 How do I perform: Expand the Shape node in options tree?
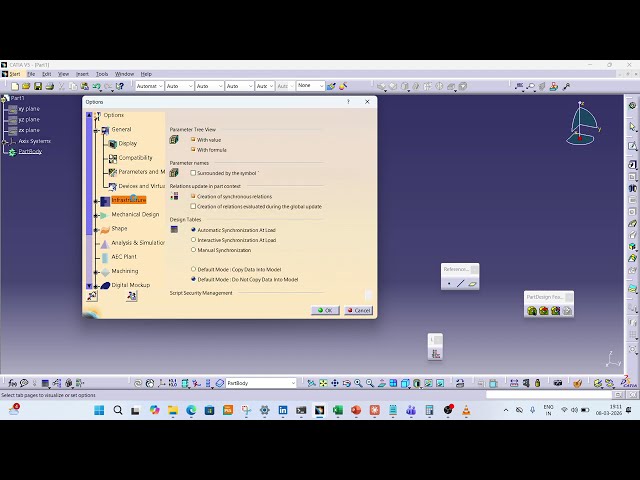click(97, 230)
